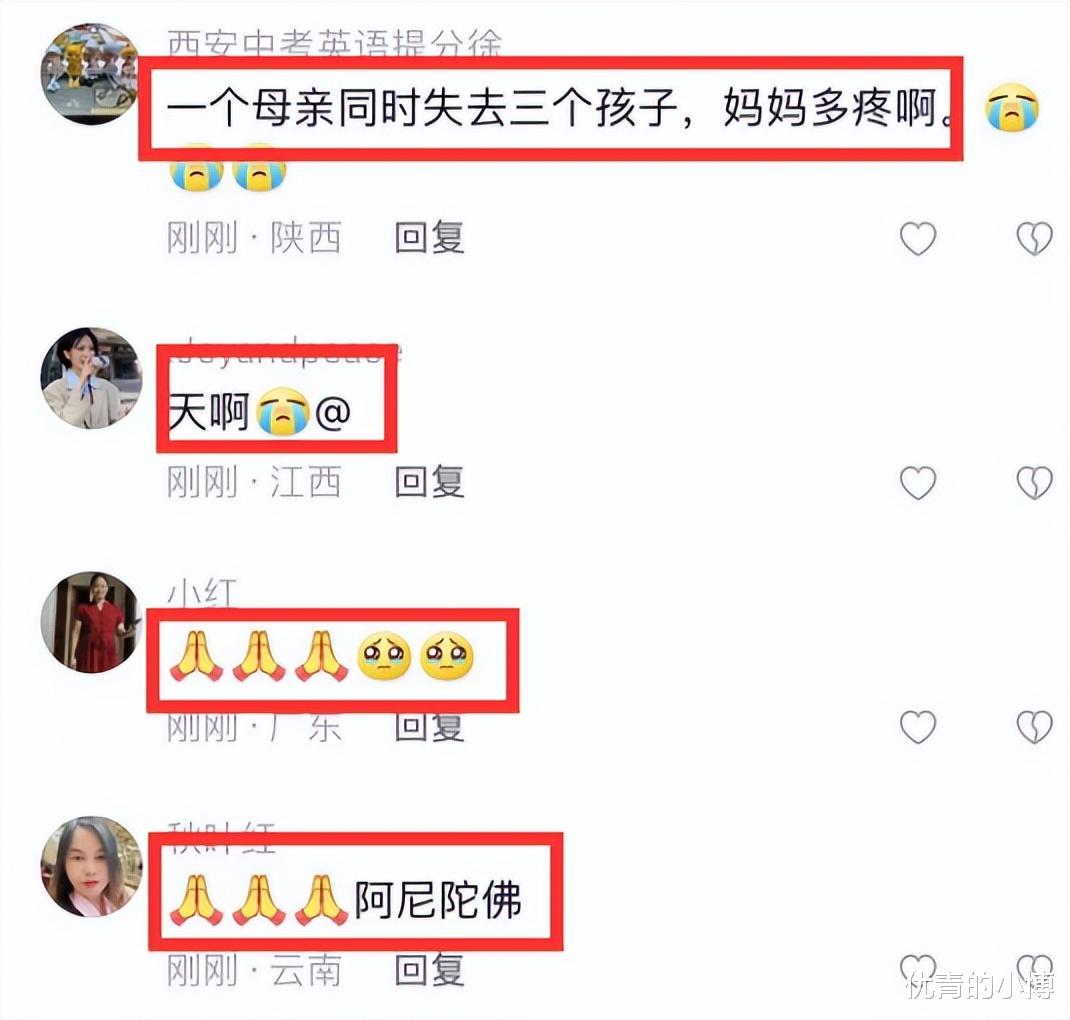Tap broken heart on the 江西 comment
The image size is (1070, 1020).
click(x=1035, y=483)
